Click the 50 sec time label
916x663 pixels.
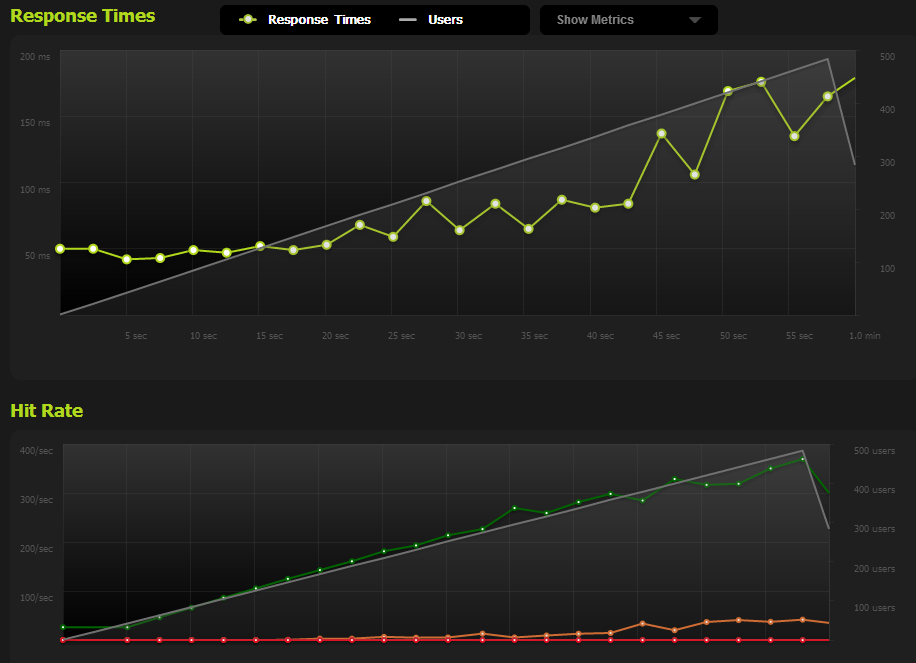click(x=733, y=336)
